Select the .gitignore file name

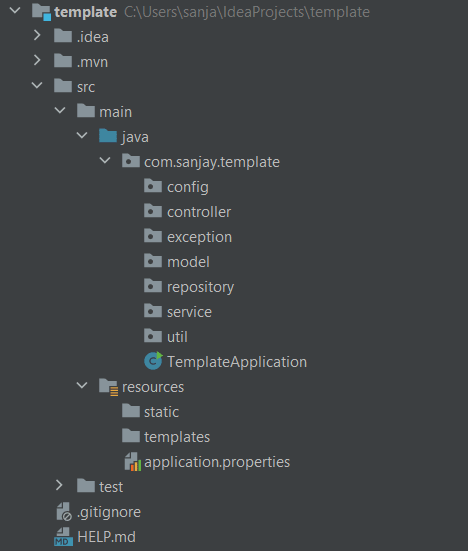(x=109, y=512)
